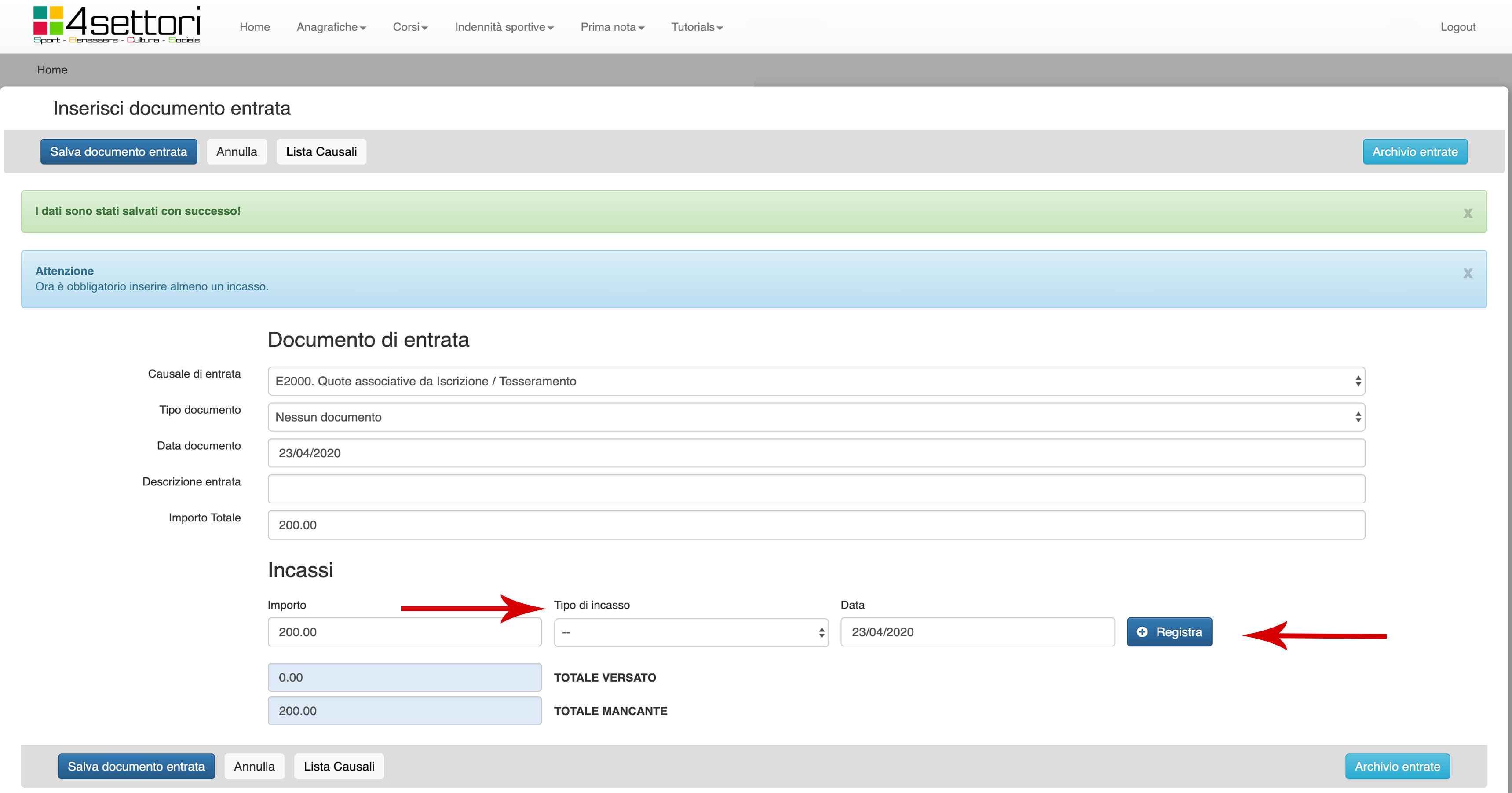
Task: Click the top Lista Causali button
Action: pos(321,151)
